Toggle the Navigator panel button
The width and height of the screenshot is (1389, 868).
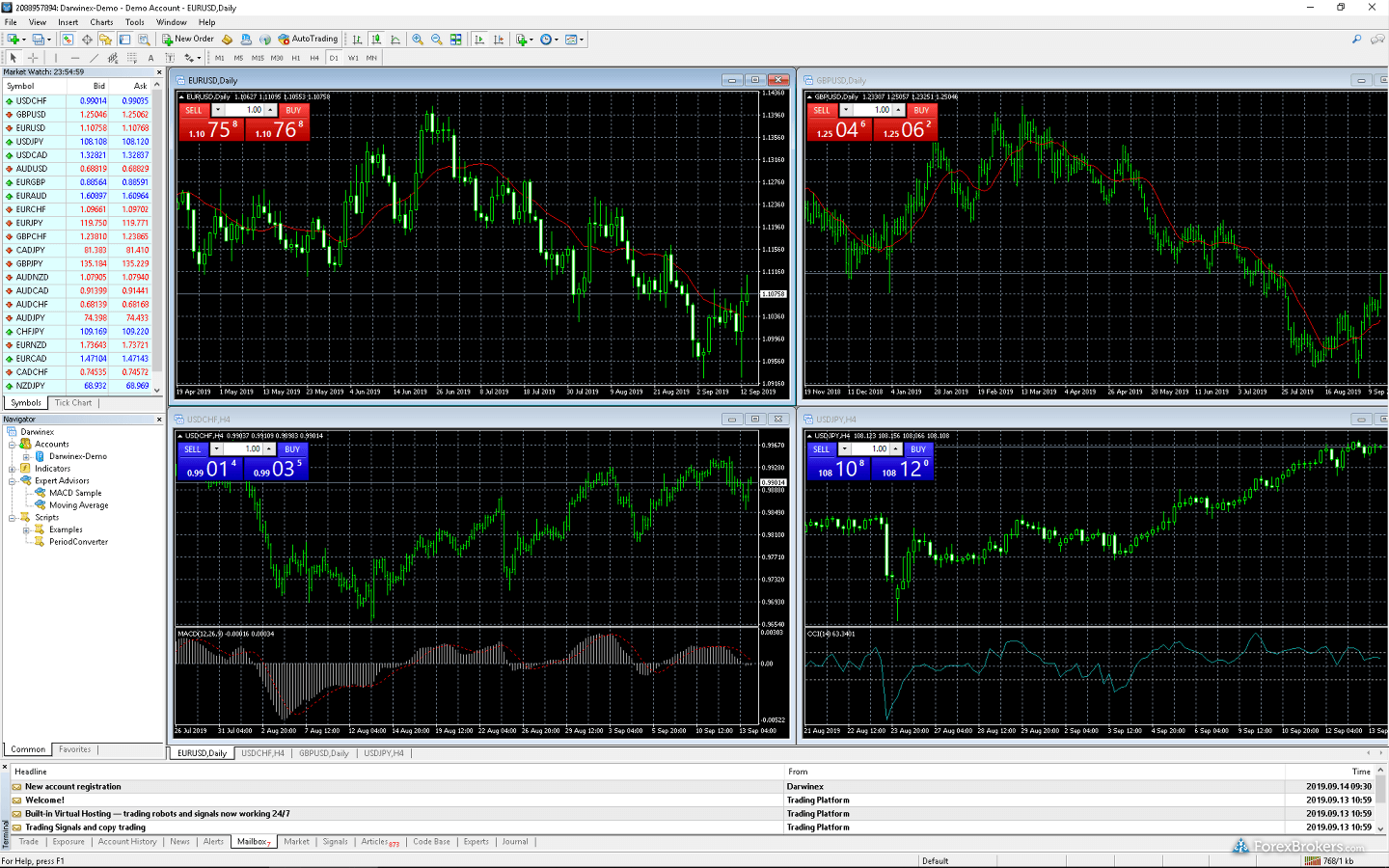[x=105, y=40]
